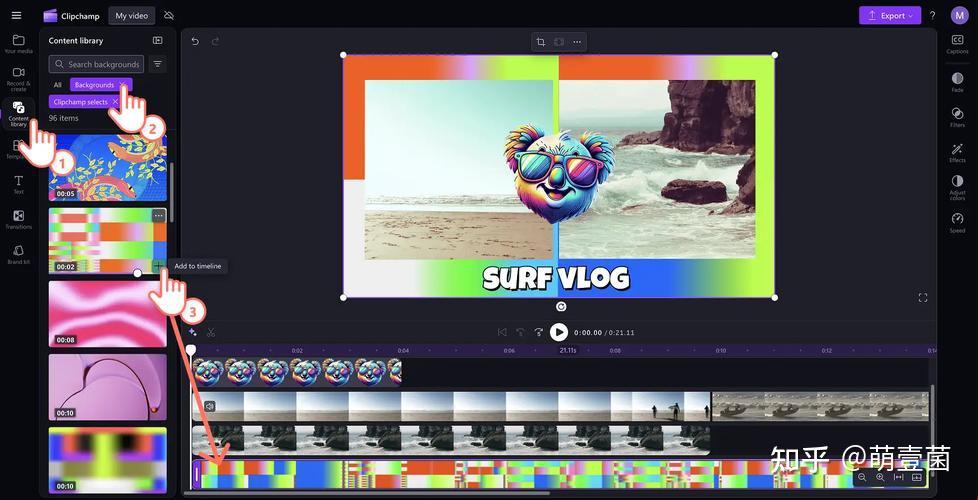Open the Fade panel

(x=957, y=82)
